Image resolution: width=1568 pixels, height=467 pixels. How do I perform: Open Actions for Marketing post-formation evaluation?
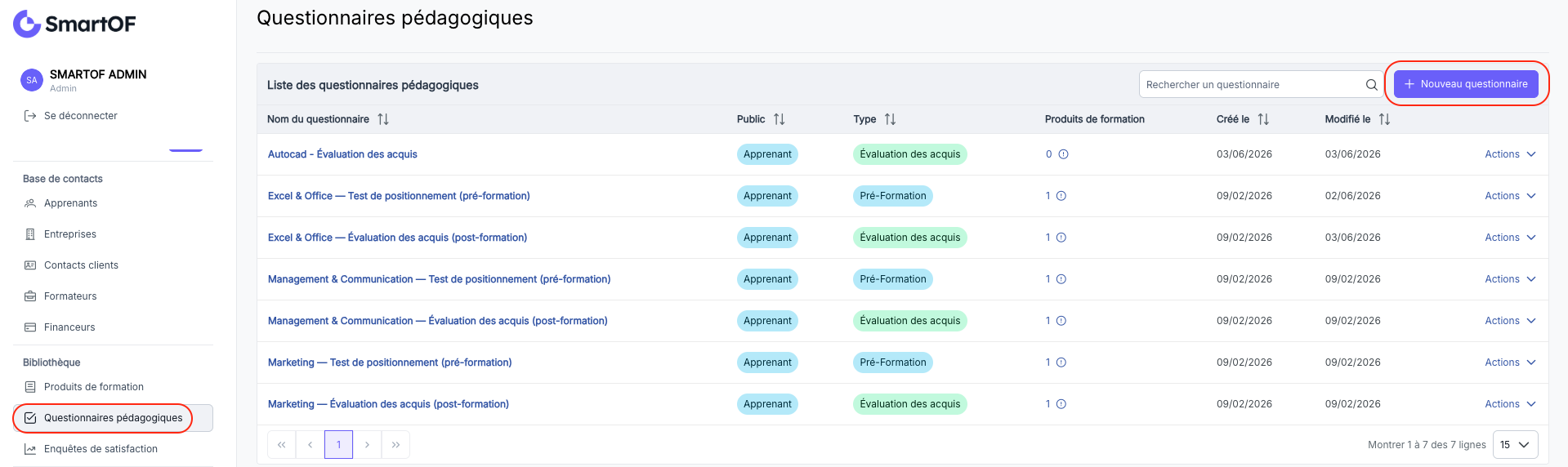coord(1510,404)
